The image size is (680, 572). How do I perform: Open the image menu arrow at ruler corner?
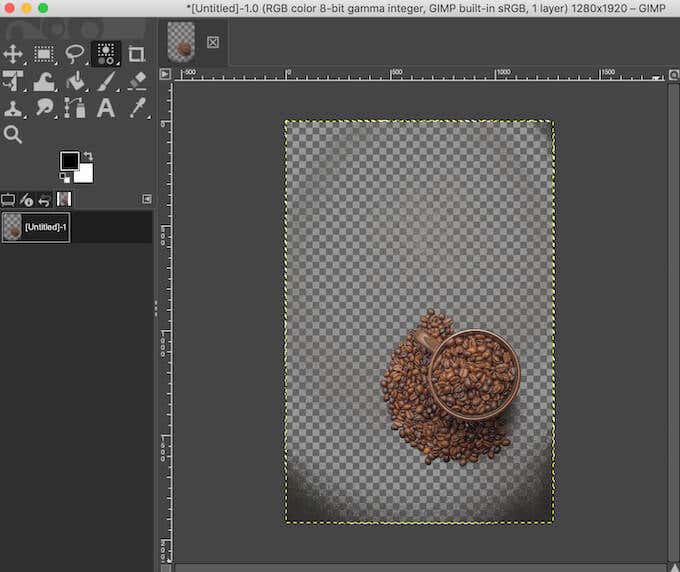pos(165,75)
